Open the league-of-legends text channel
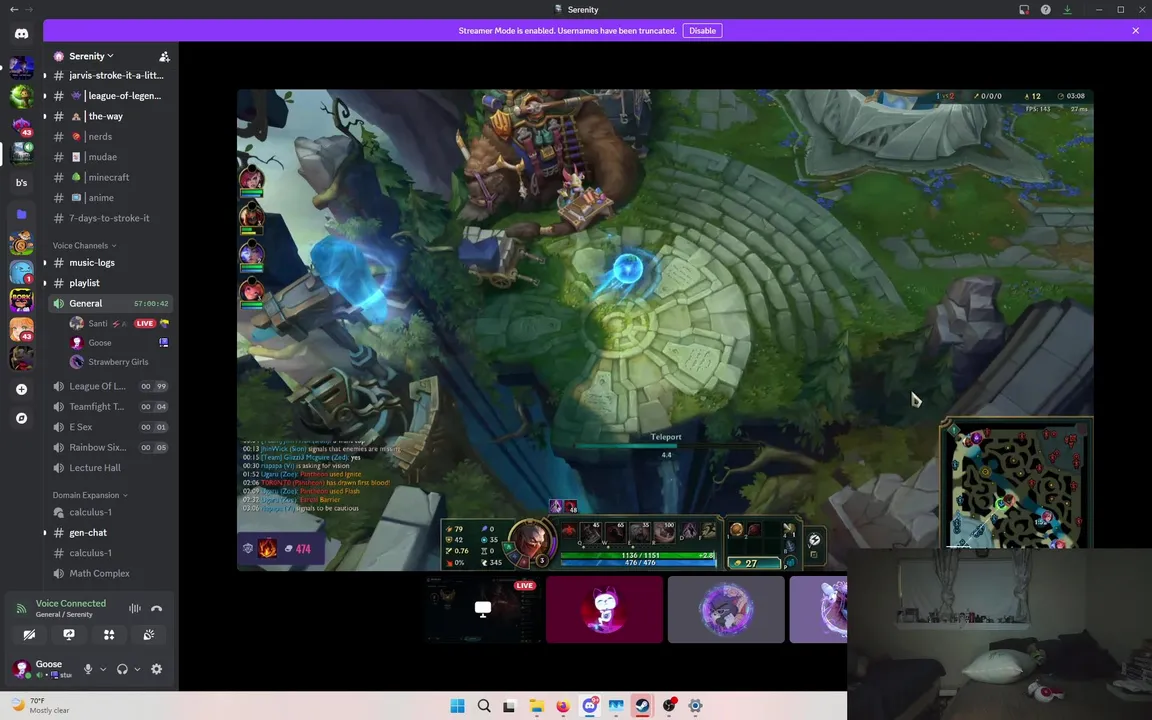This screenshot has width=1152, height=720. tap(110, 96)
